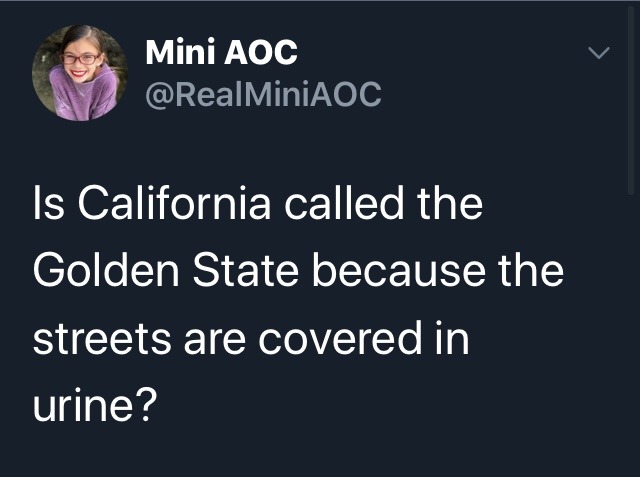
Task: Open the tweet options chevron menu
Action: 599,53
